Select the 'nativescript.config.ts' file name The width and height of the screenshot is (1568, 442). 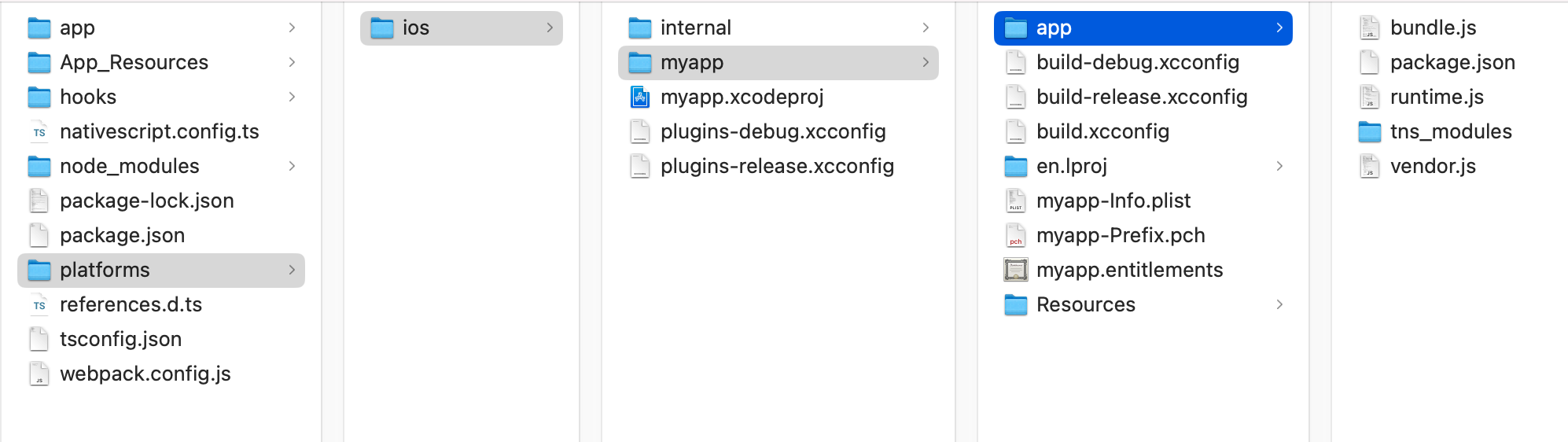tap(160, 131)
